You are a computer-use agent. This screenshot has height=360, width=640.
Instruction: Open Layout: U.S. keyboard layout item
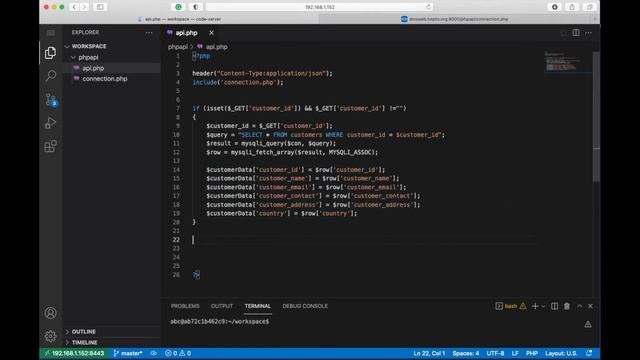click(x=561, y=353)
